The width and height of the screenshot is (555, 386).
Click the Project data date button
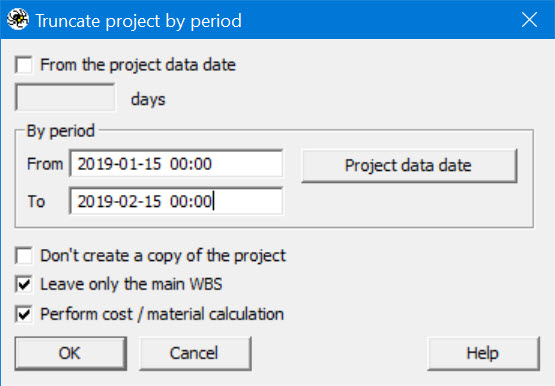tap(409, 166)
